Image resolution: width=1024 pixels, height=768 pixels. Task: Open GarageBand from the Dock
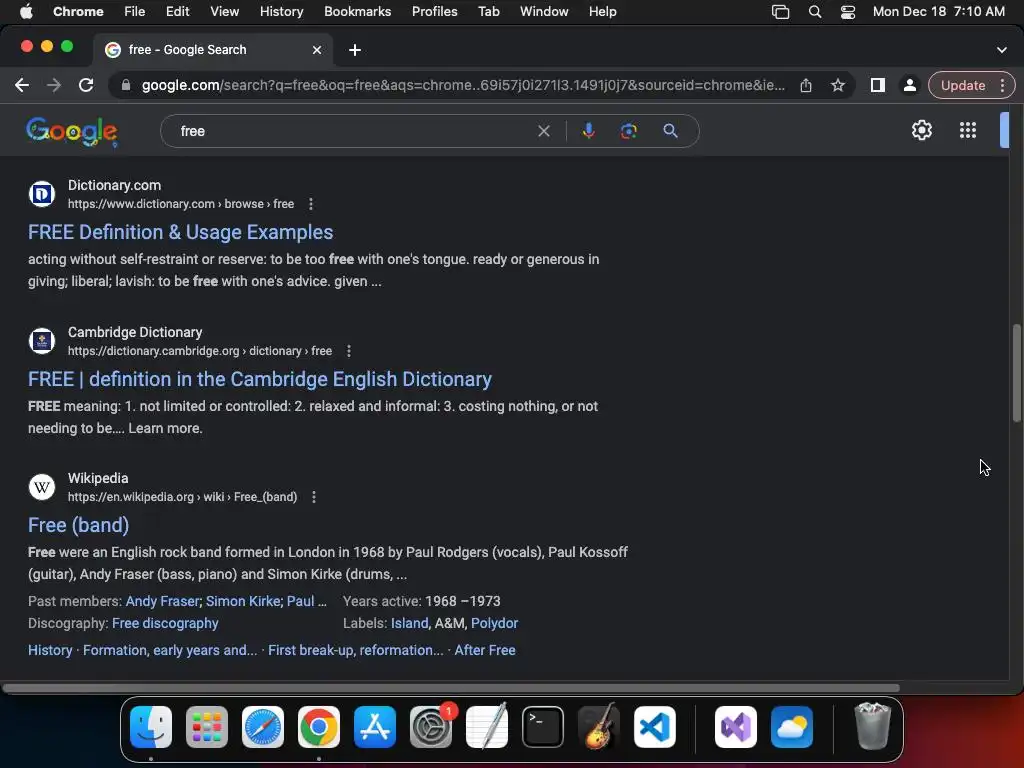[598, 727]
